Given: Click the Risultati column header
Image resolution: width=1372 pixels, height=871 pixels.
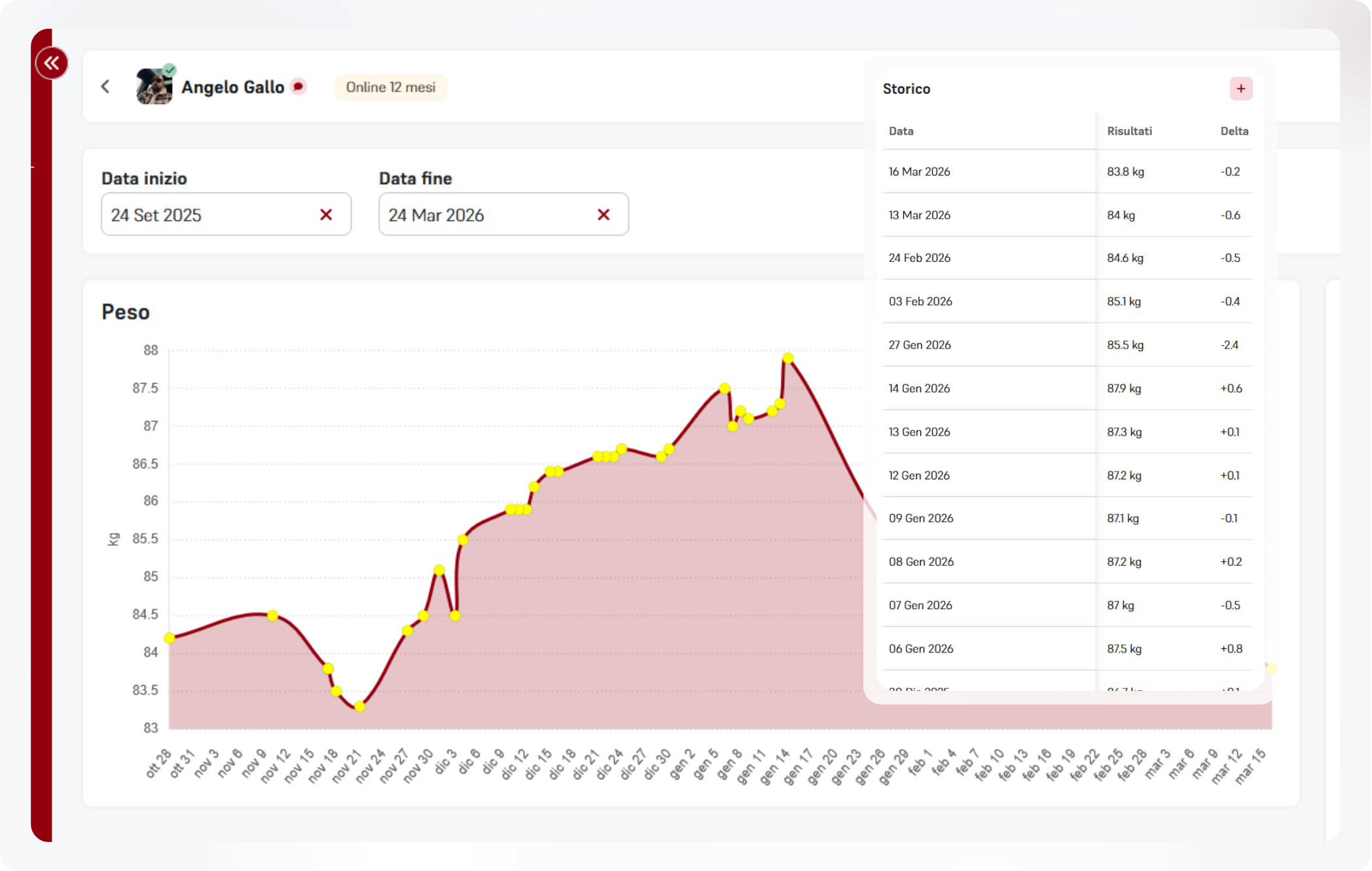Looking at the screenshot, I should click(x=1129, y=131).
